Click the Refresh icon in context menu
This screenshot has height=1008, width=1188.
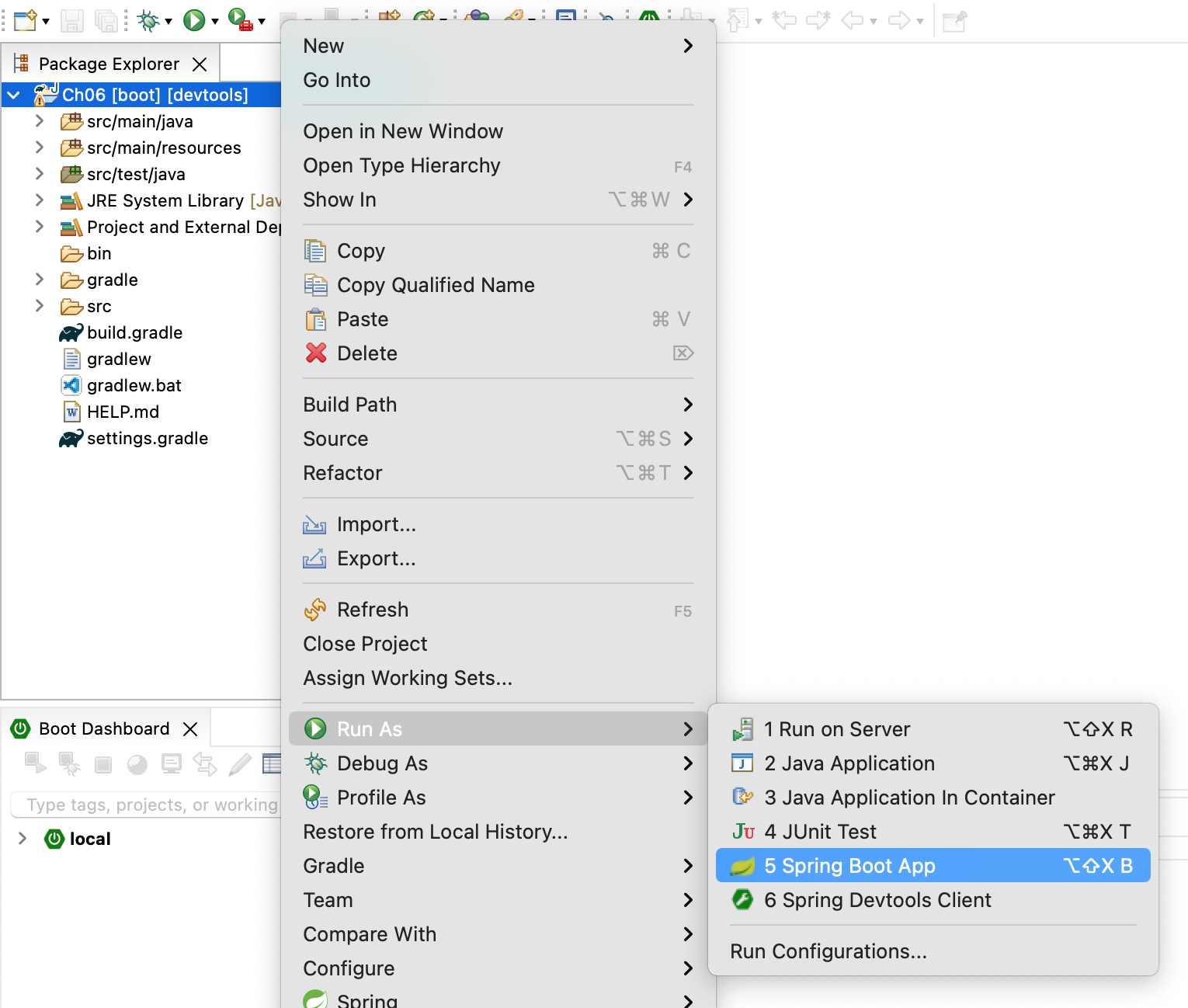coord(315,610)
